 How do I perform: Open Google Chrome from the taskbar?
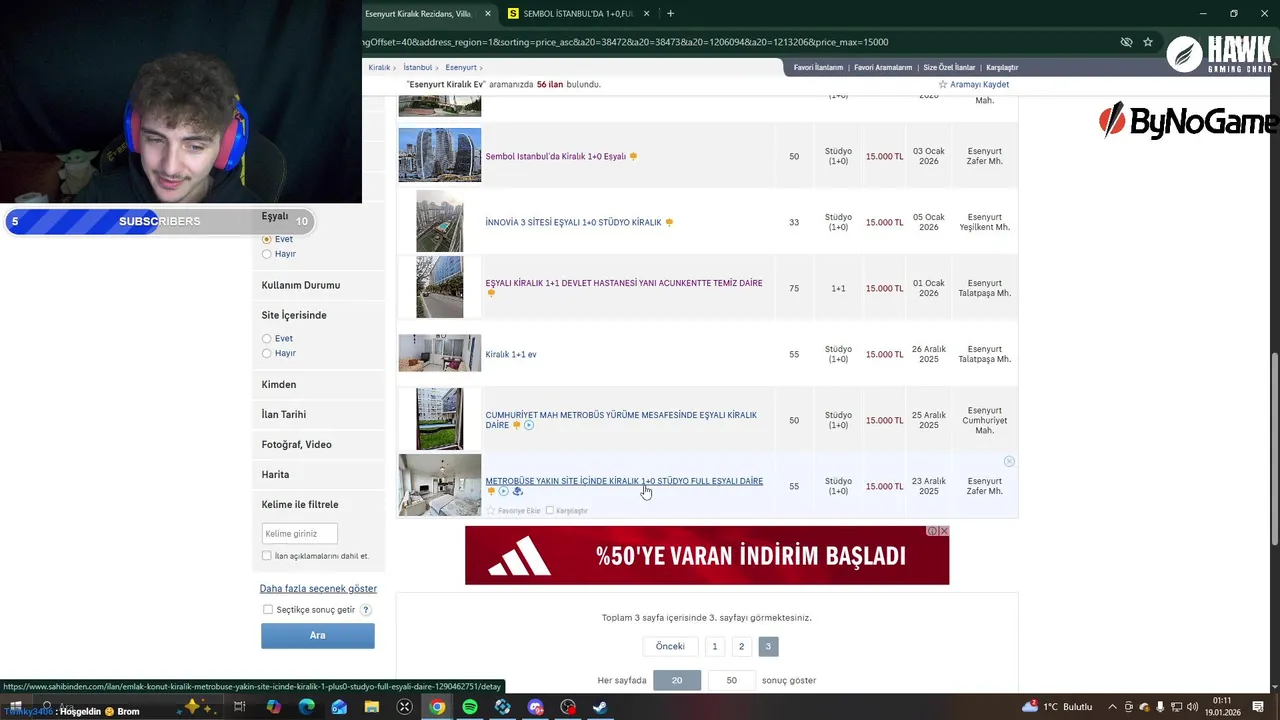tap(437, 707)
